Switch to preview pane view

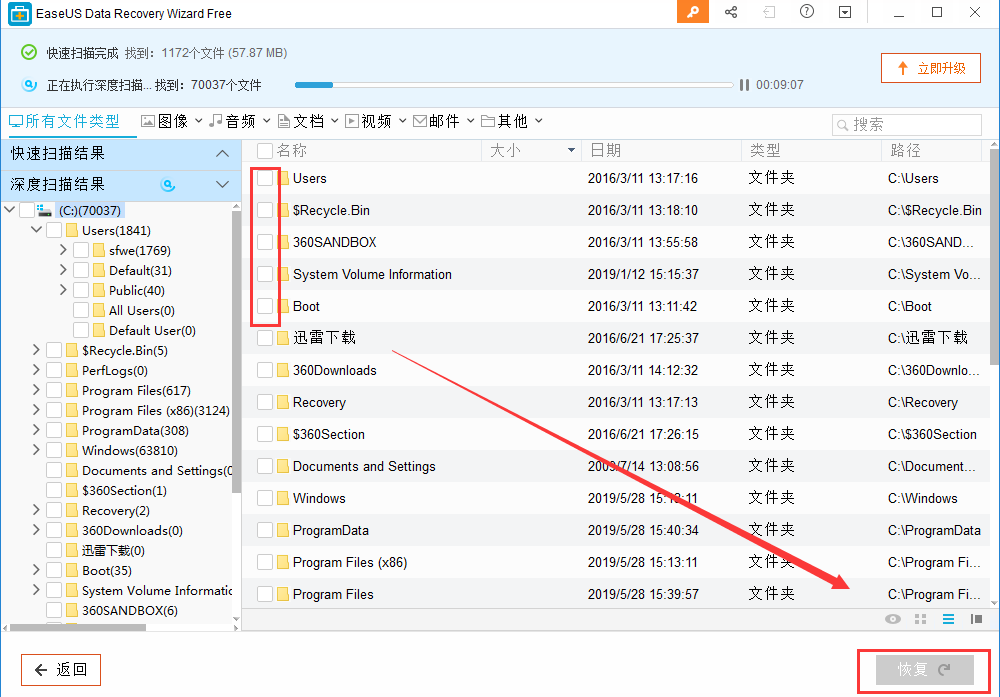point(976,619)
